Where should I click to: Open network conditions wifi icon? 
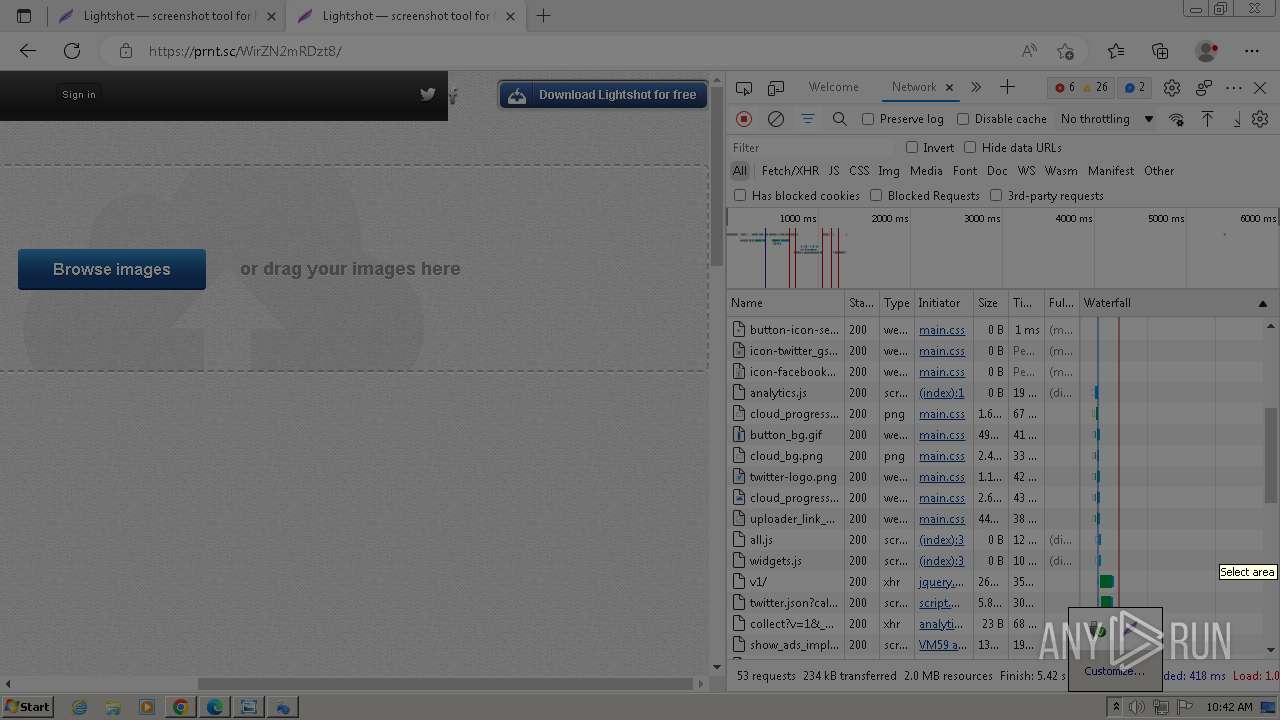tap(1176, 119)
